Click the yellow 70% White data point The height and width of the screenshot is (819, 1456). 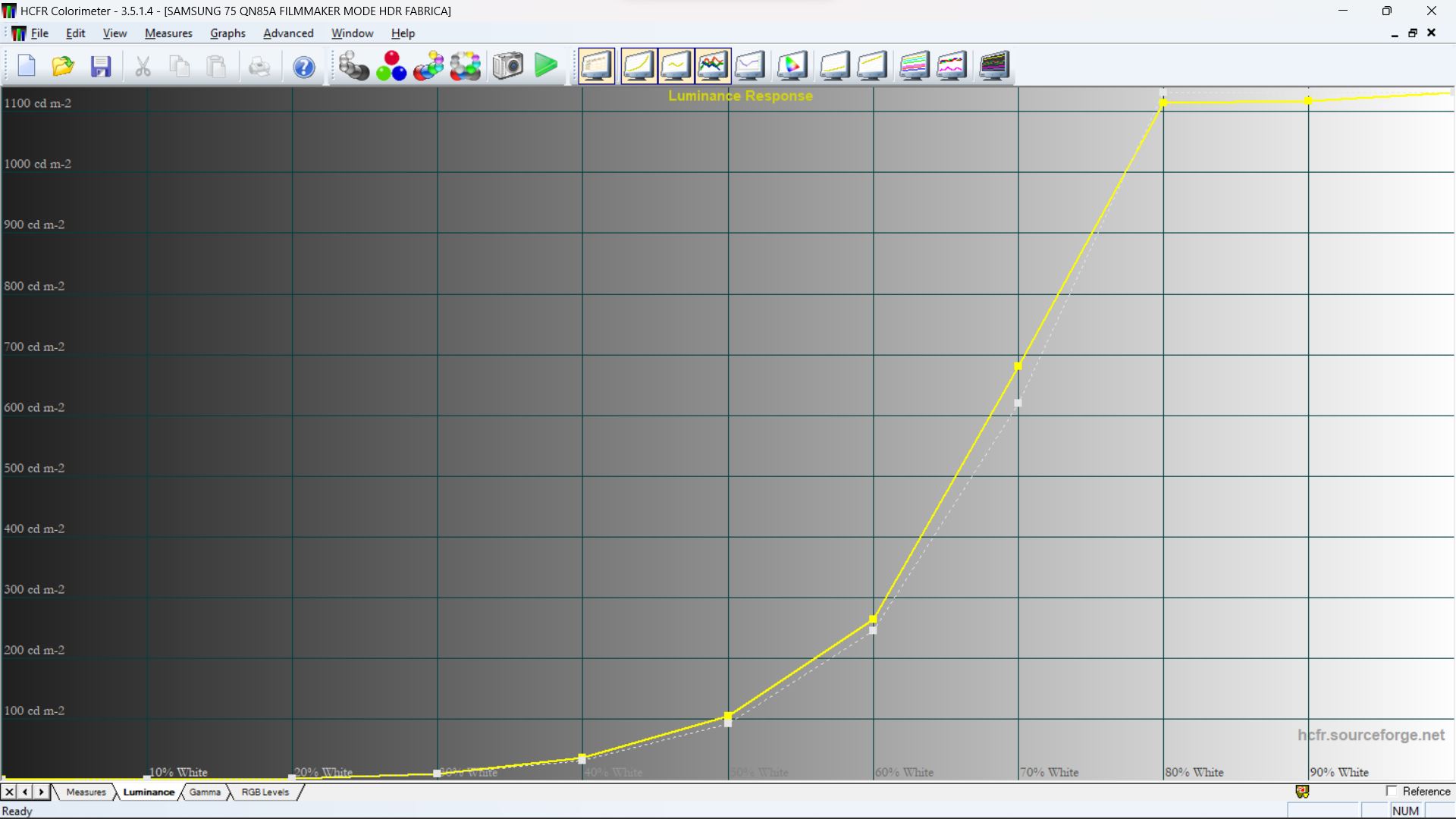pyautogui.click(x=1018, y=366)
